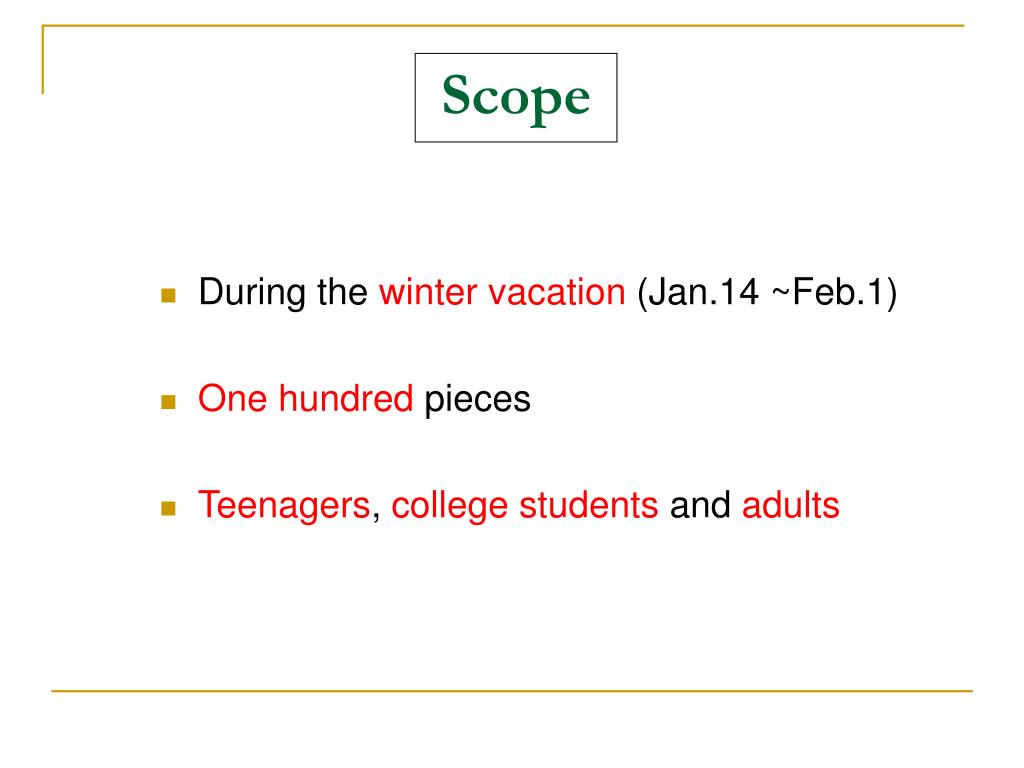
Task: Select the second square bullet marker
Action: tap(168, 402)
